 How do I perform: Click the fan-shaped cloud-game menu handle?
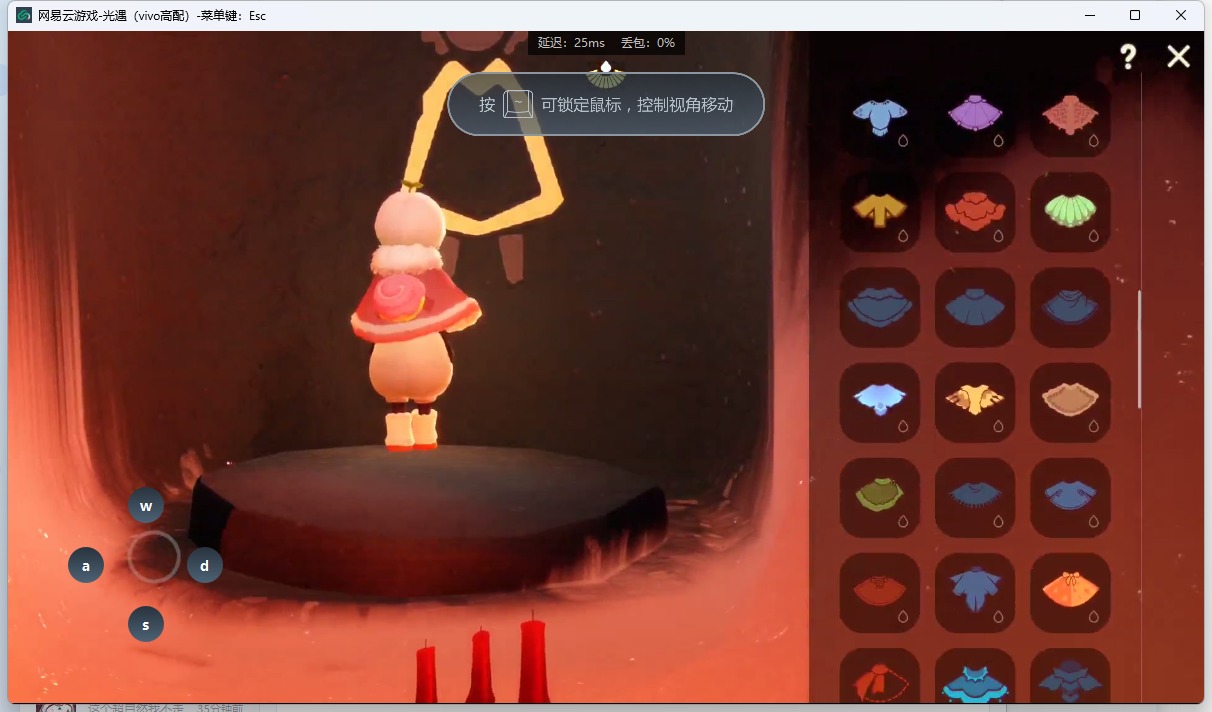pyautogui.click(x=606, y=75)
